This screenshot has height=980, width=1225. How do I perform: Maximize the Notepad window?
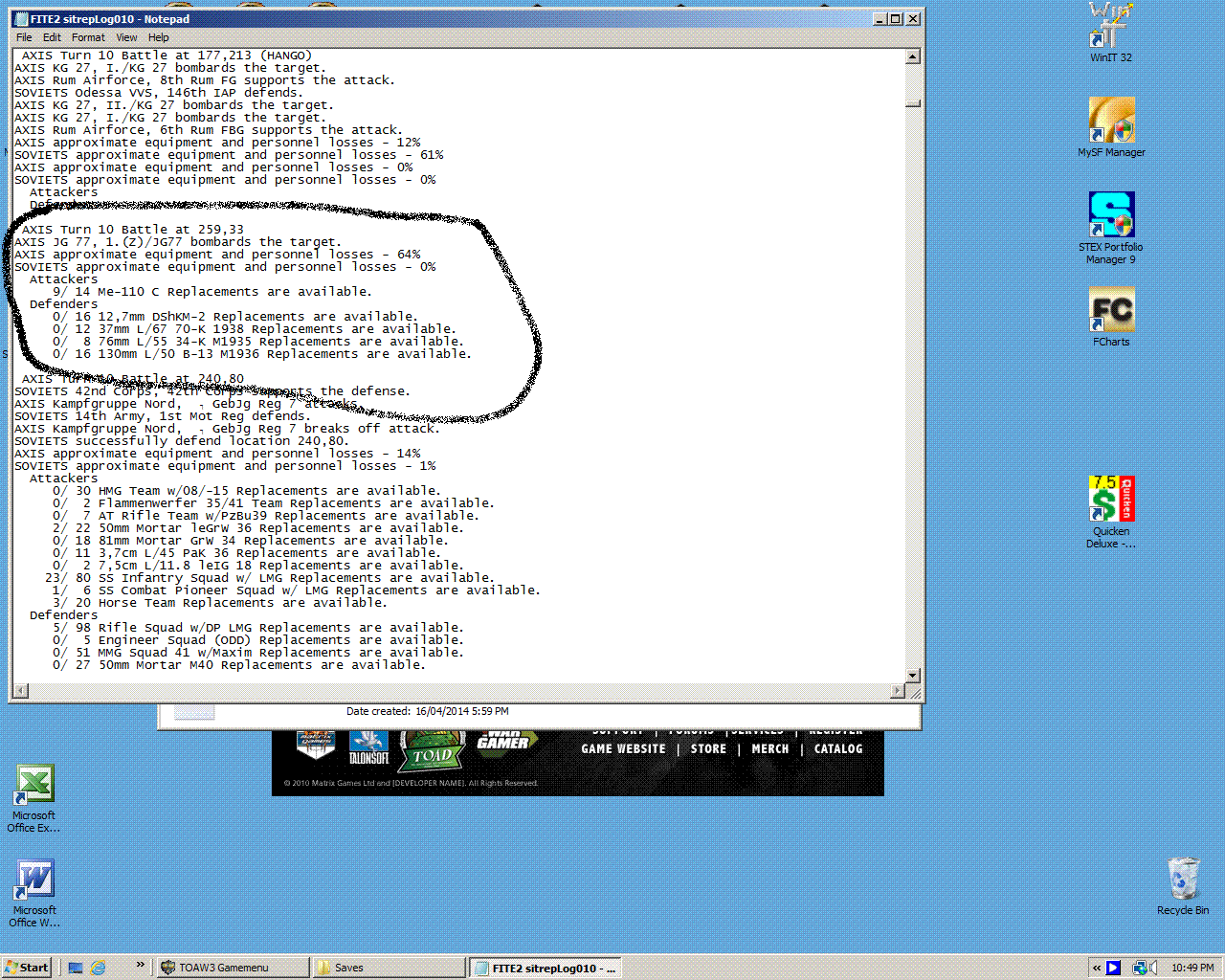[x=895, y=19]
